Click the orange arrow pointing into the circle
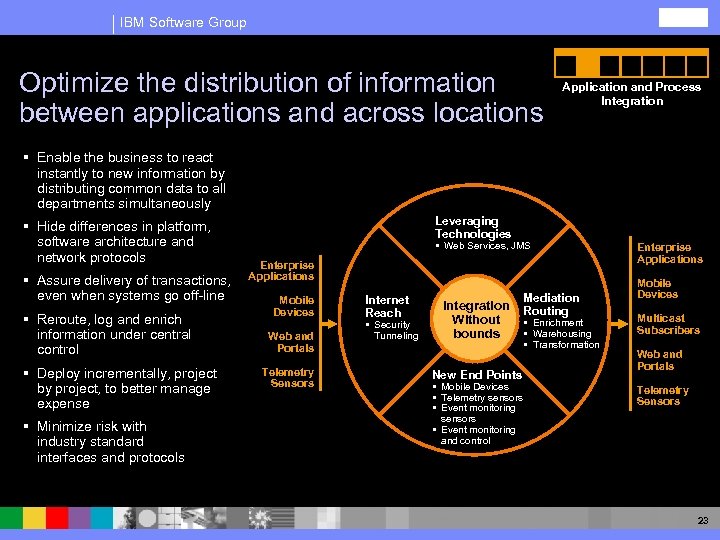This screenshot has width=720, height=540. pyautogui.click(x=330, y=324)
